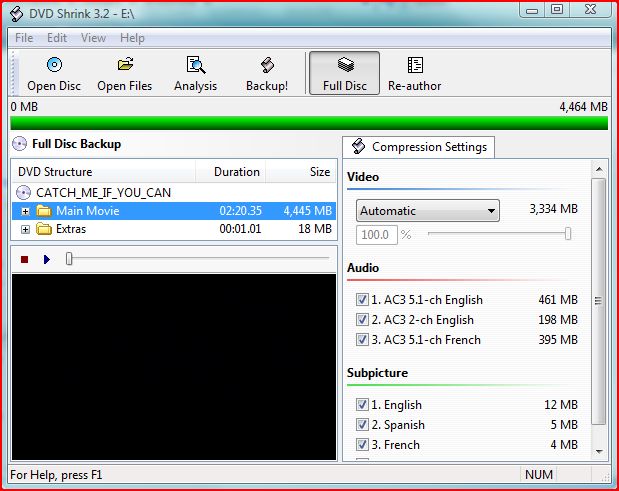Open the Automatic video compression dropdown
Screen dimensions: 619x491
[x=427, y=211]
